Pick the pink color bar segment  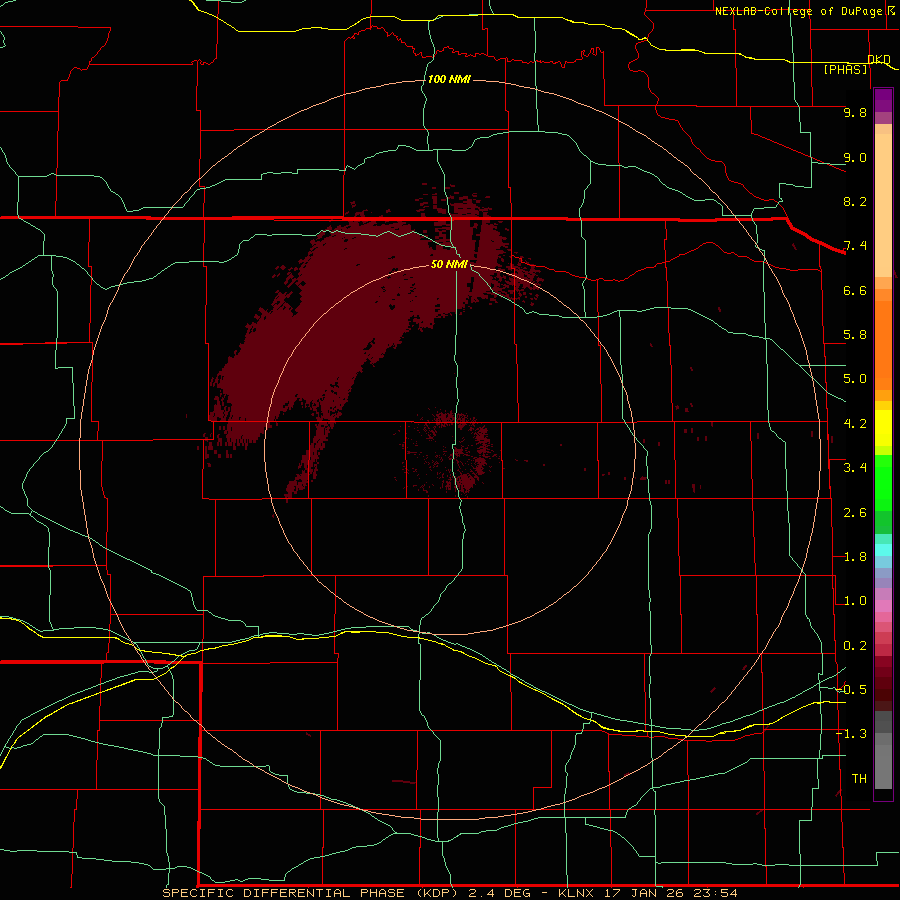[883, 606]
